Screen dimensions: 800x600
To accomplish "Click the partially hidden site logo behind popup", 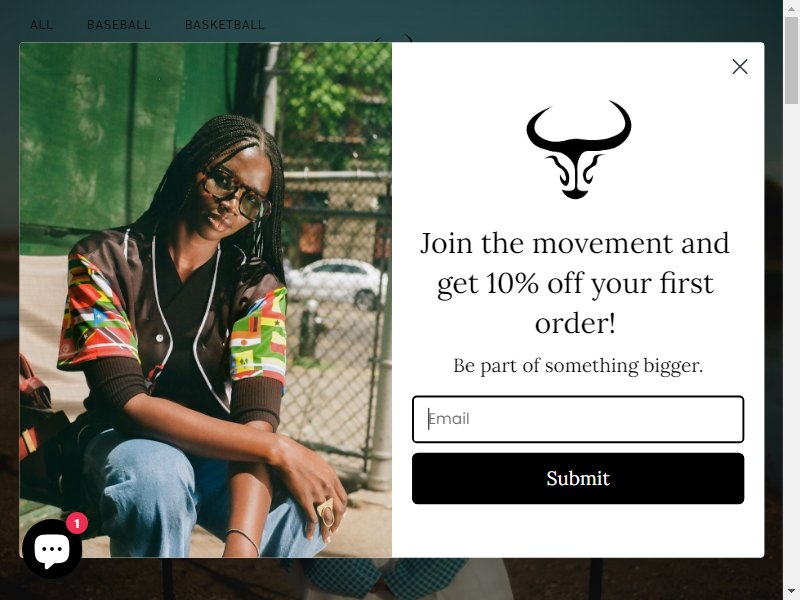I will point(392,38).
